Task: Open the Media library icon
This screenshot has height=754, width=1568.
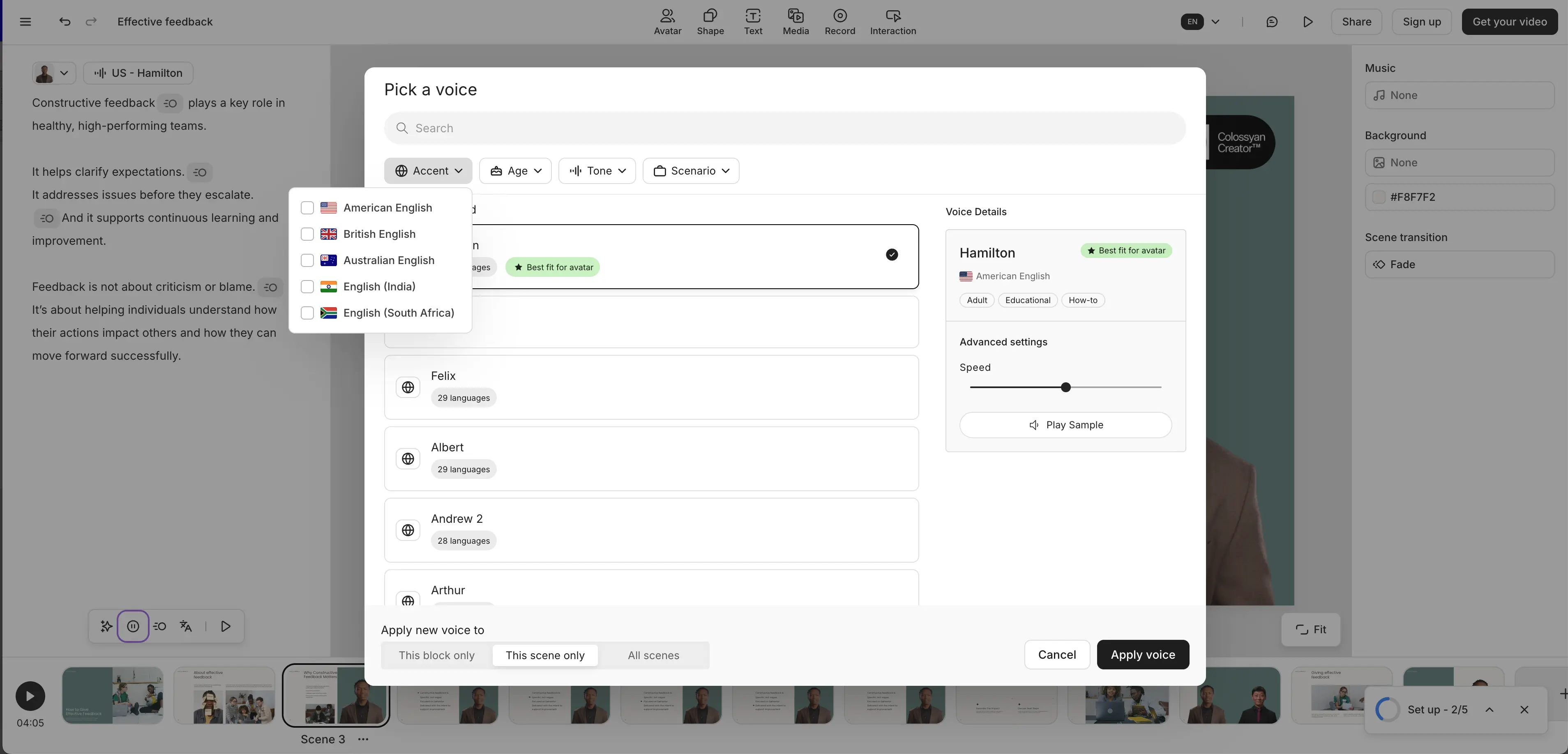Action: [795, 21]
